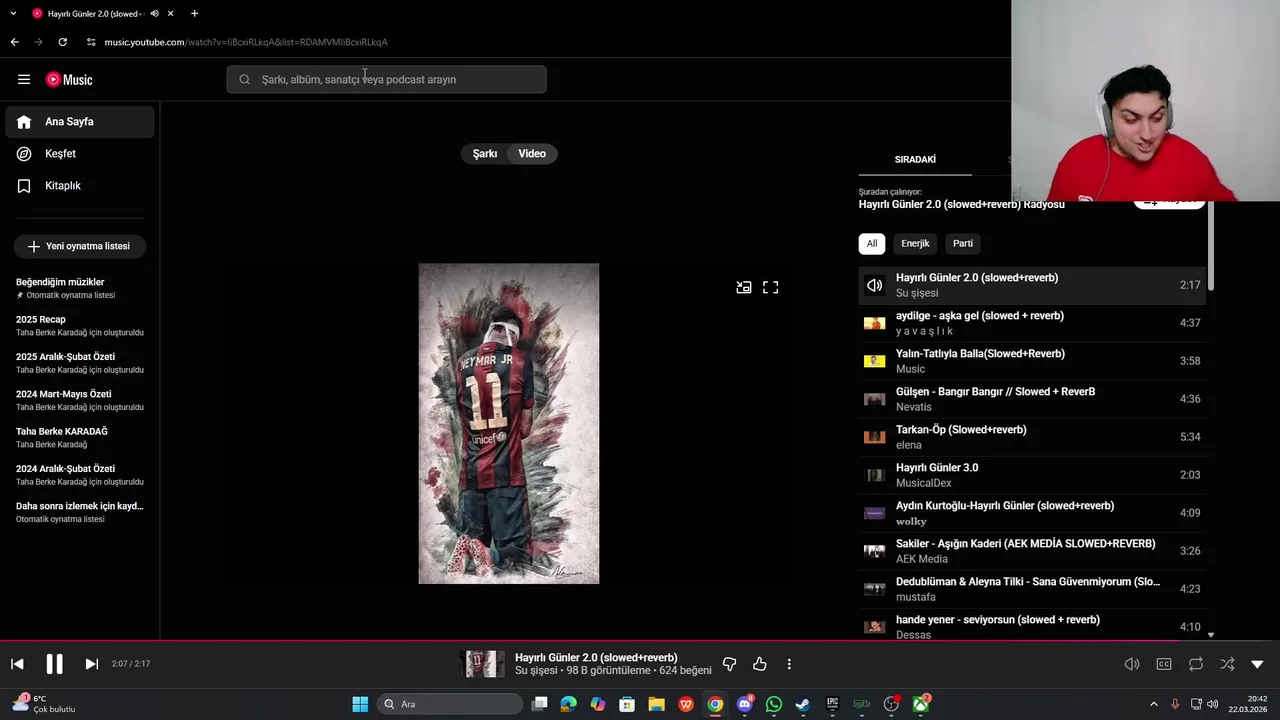The height and width of the screenshot is (720, 1280).
Task: Click the browser address bar
Action: click(245, 42)
